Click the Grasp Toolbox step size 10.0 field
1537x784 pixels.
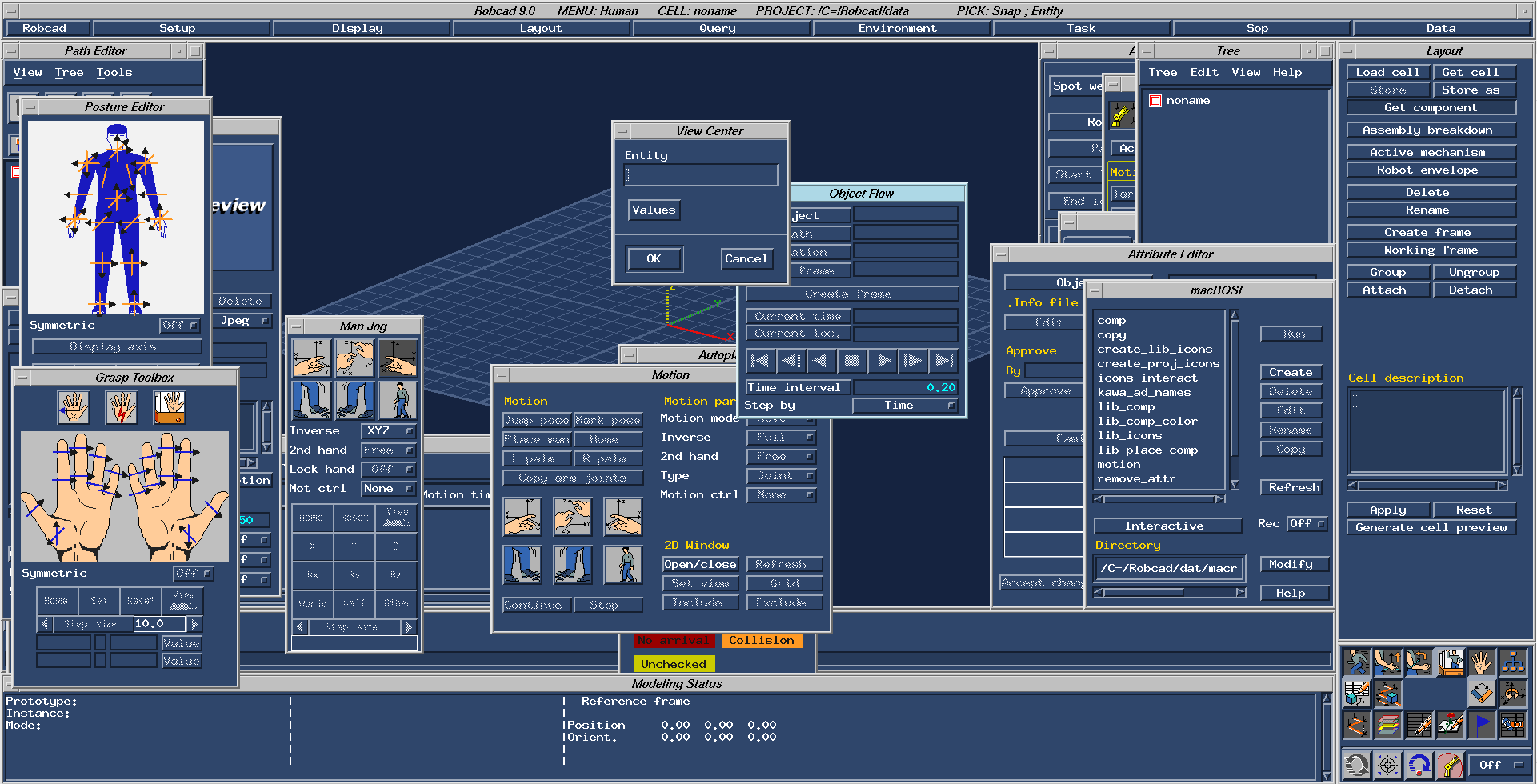[x=159, y=623]
